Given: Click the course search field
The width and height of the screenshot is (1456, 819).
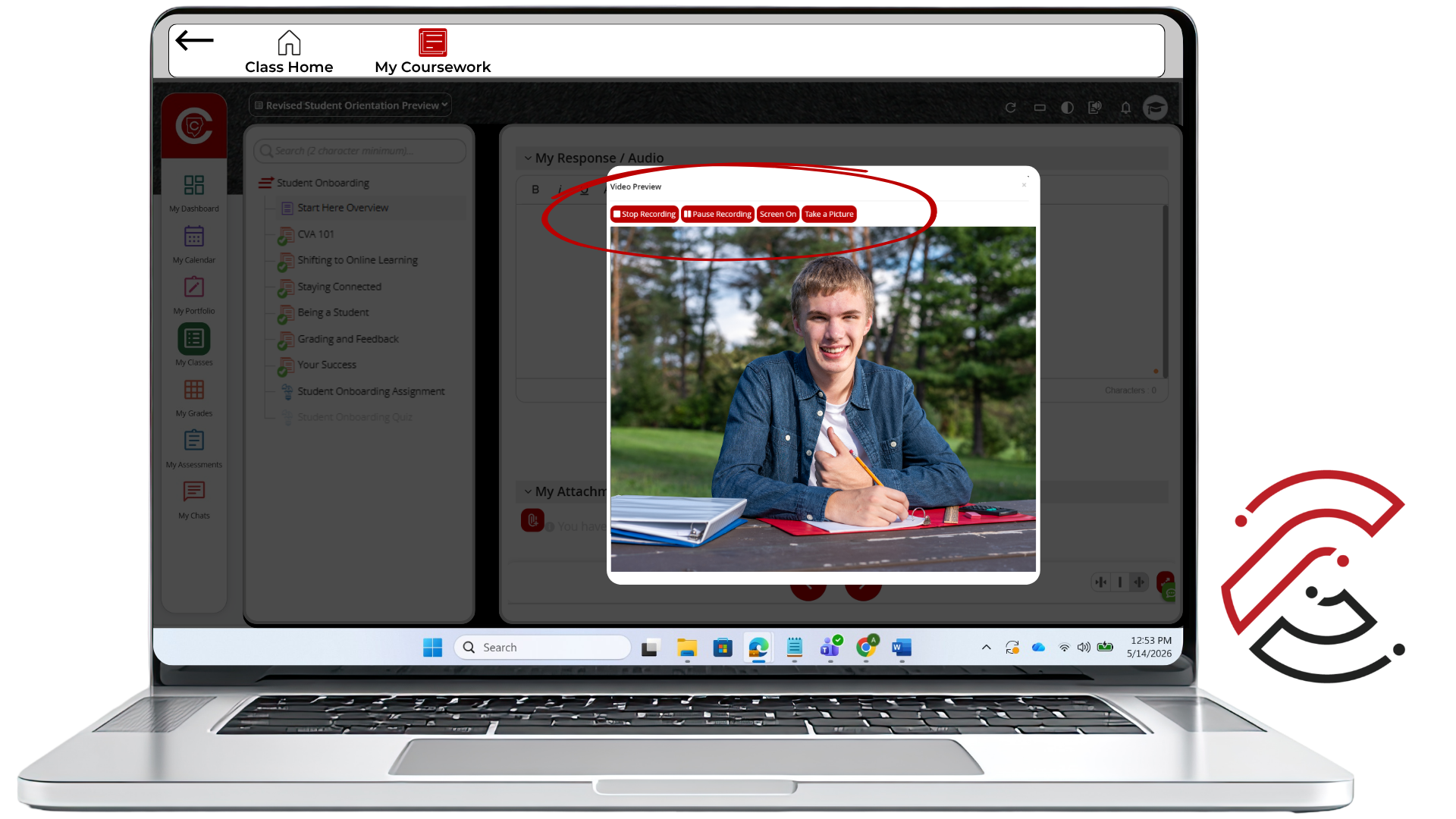Looking at the screenshot, I should pos(359,151).
